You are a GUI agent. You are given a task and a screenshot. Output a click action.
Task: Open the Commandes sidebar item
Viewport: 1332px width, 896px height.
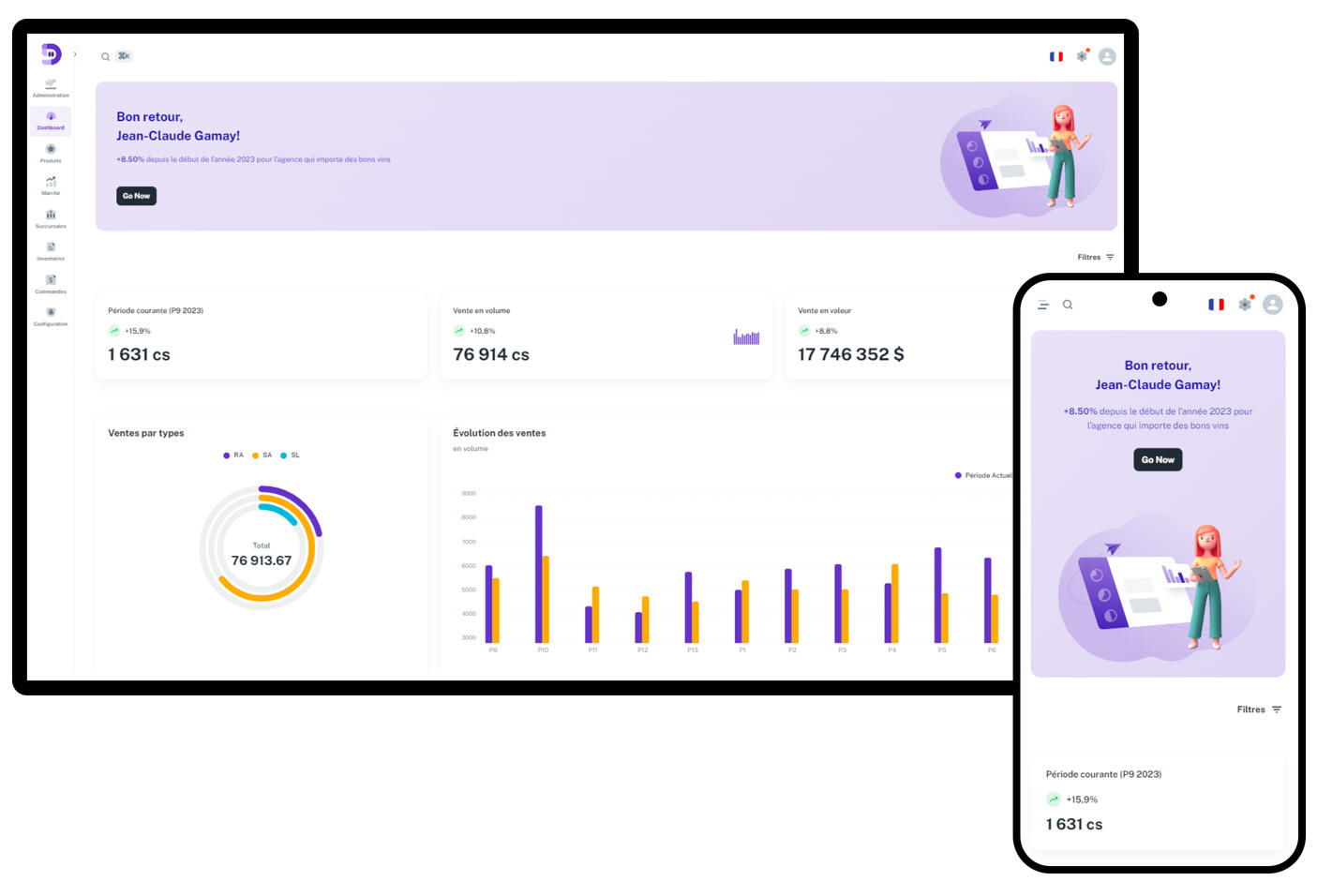click(x=51, y=284)
